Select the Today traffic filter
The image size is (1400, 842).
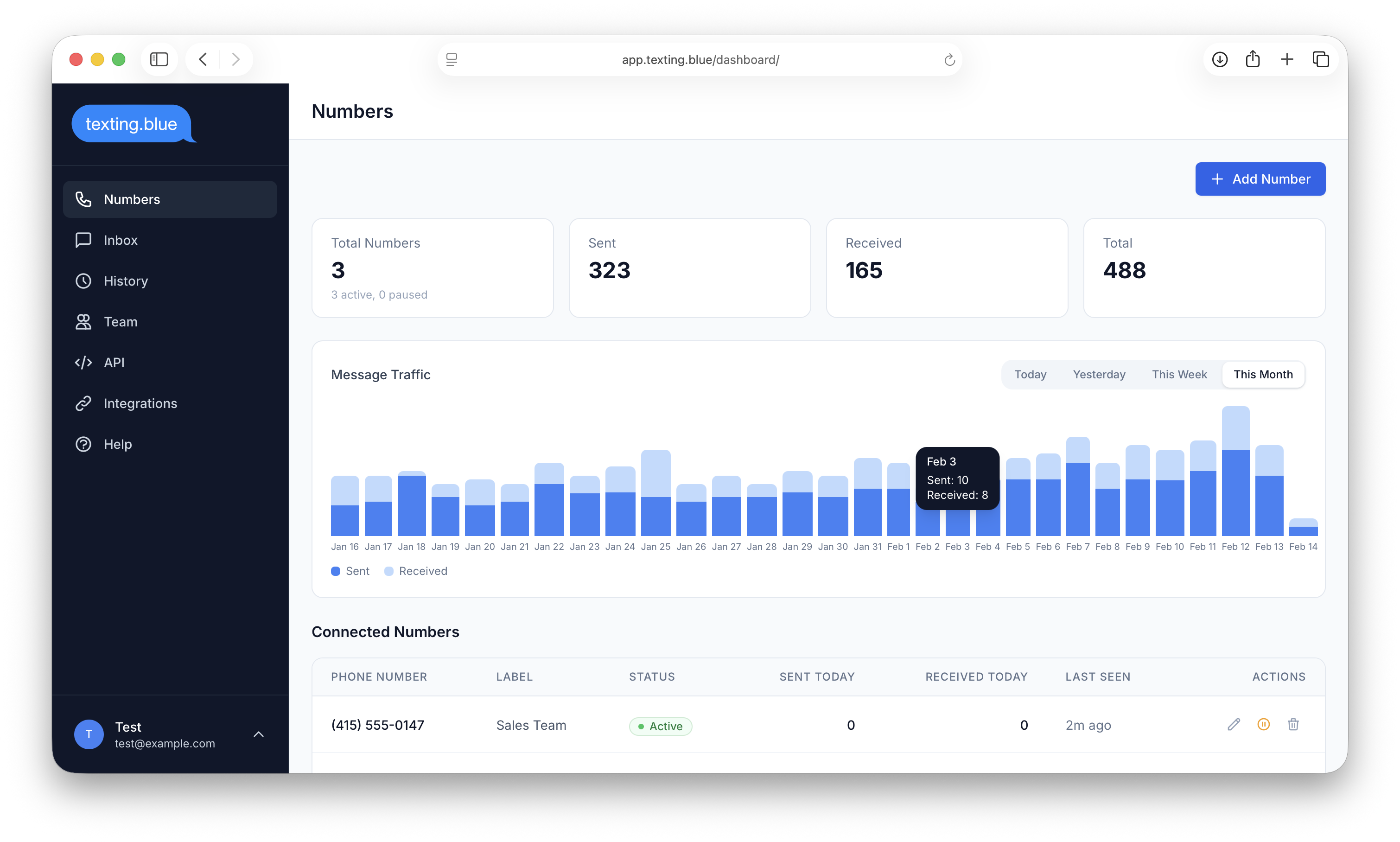coord(1031,374)
